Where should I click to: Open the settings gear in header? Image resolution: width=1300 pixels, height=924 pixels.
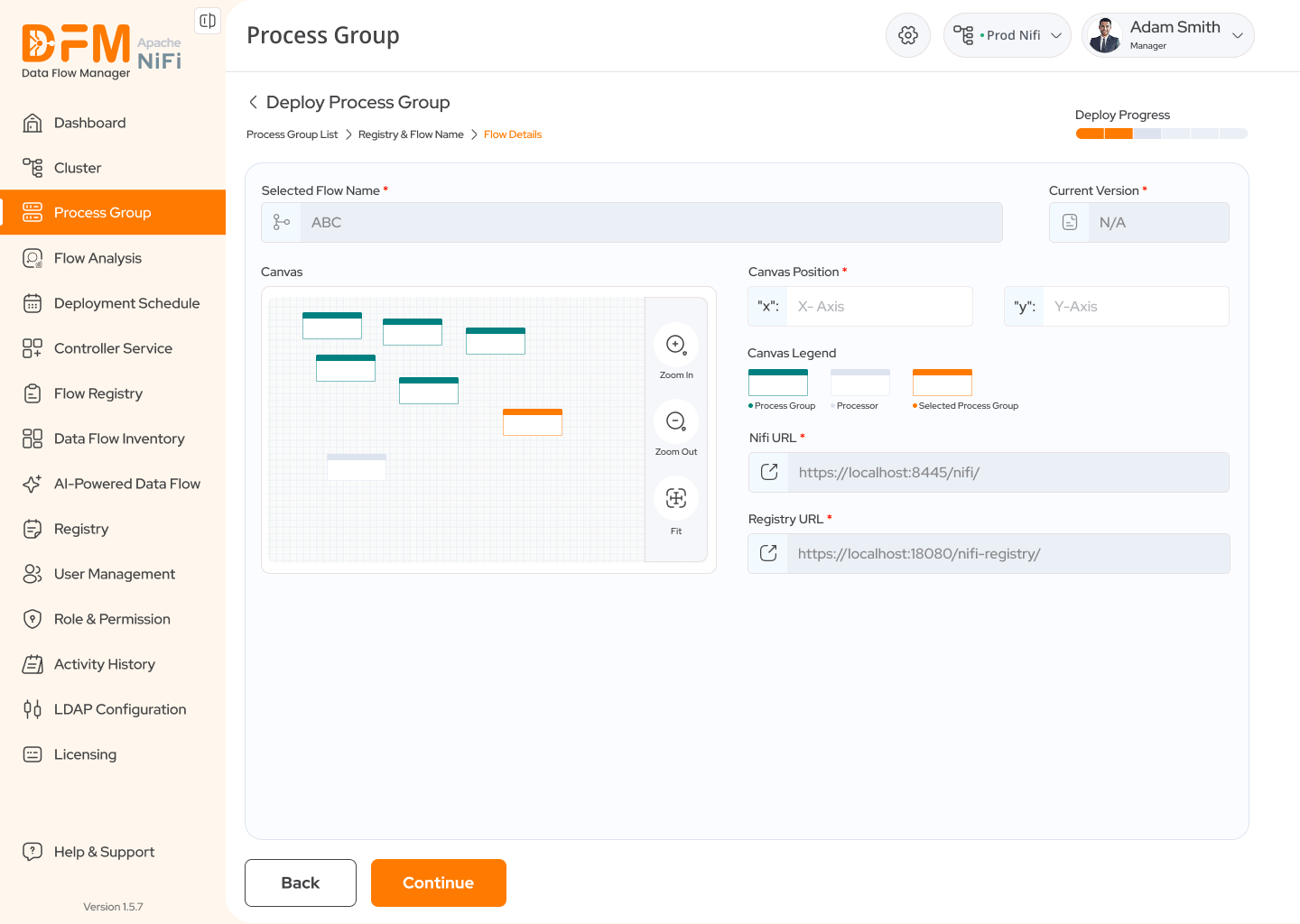[908, 35]
